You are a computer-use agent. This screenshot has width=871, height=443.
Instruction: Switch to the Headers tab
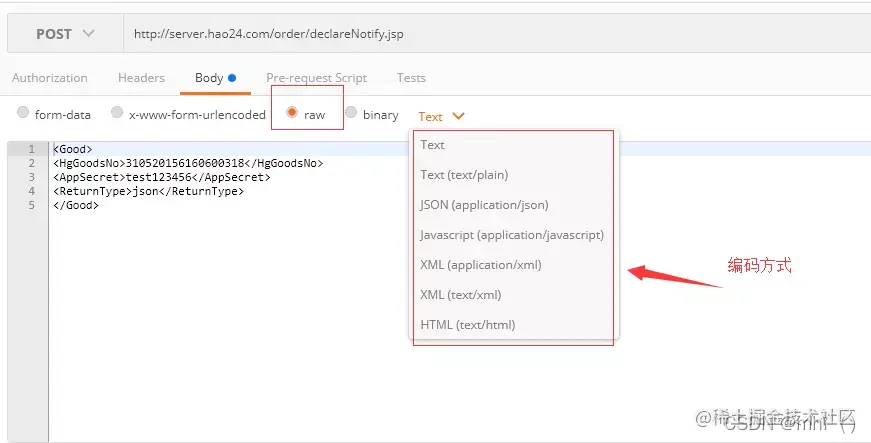click(x=141, y=78)
